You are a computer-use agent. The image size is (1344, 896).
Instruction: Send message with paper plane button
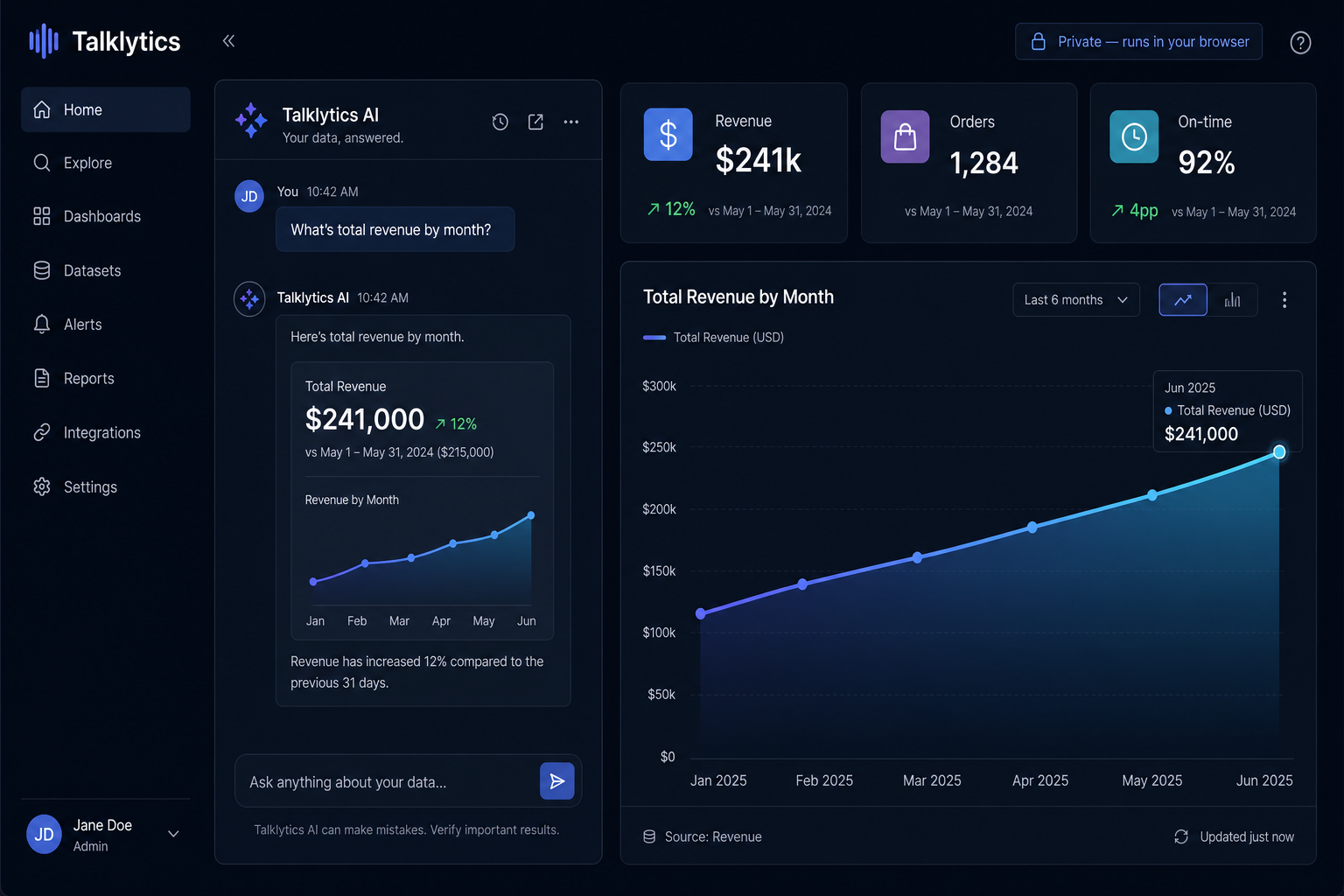pos(557,781)
